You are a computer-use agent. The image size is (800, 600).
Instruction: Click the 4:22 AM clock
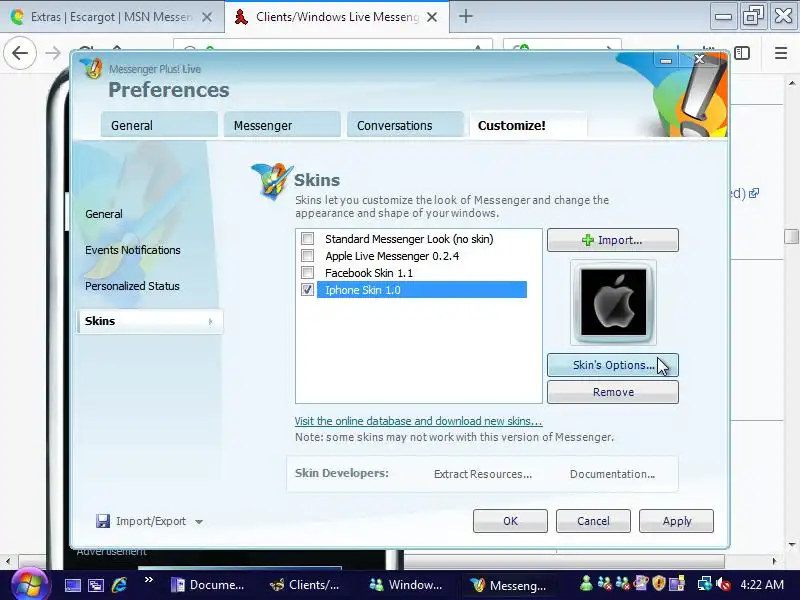762,584
